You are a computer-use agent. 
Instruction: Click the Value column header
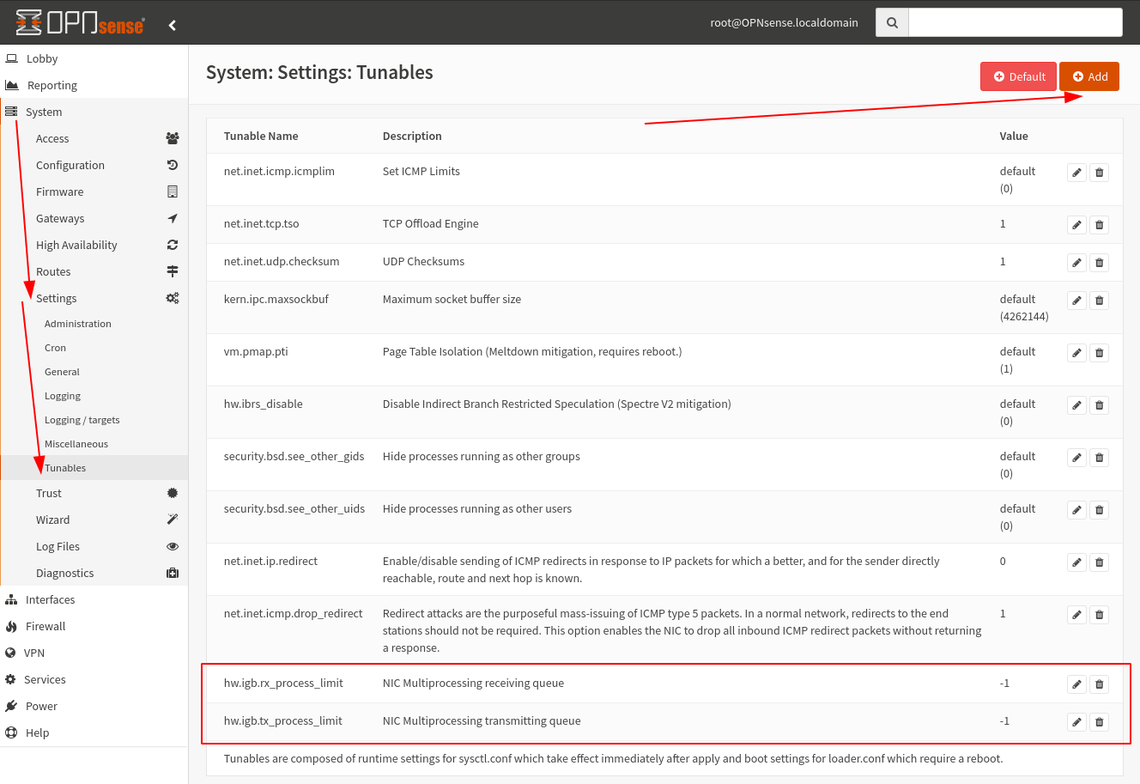coord(1013,136)
